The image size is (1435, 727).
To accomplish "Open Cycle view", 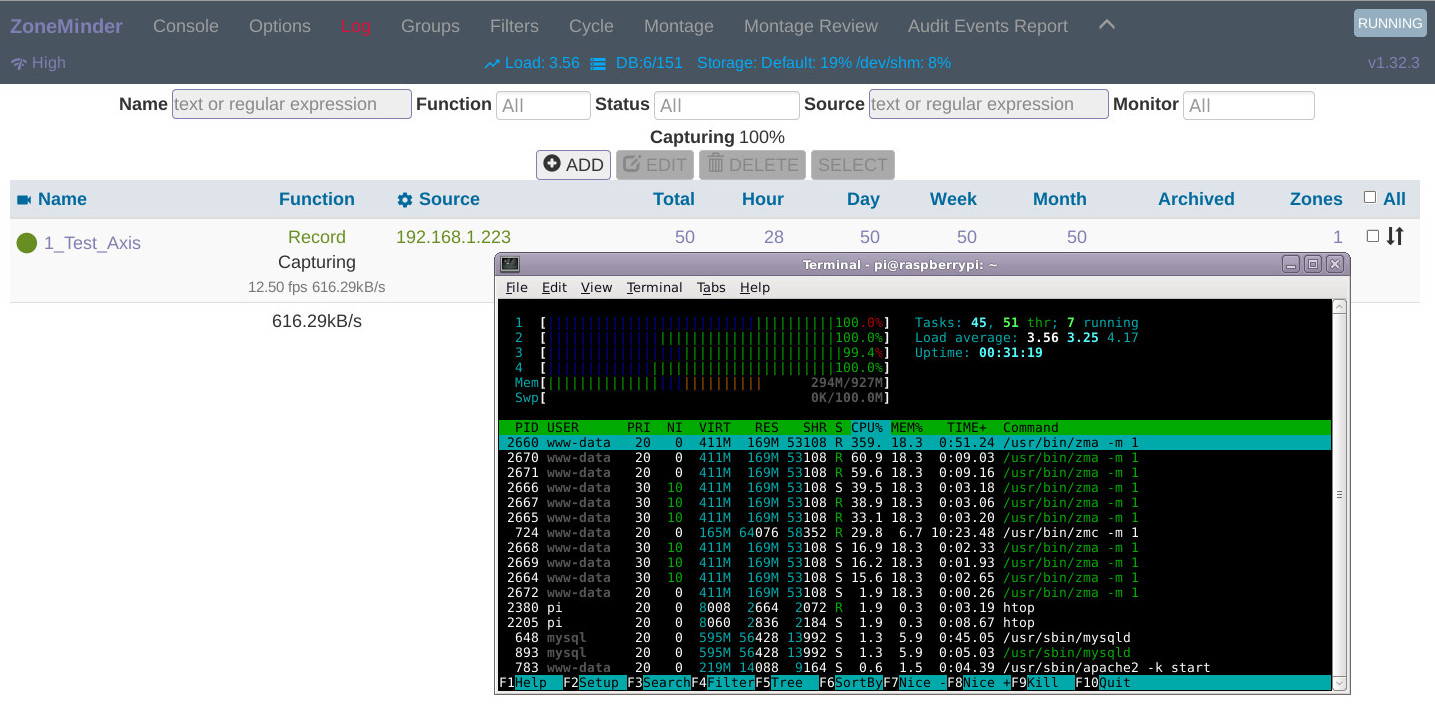I will tap(591, 26).
